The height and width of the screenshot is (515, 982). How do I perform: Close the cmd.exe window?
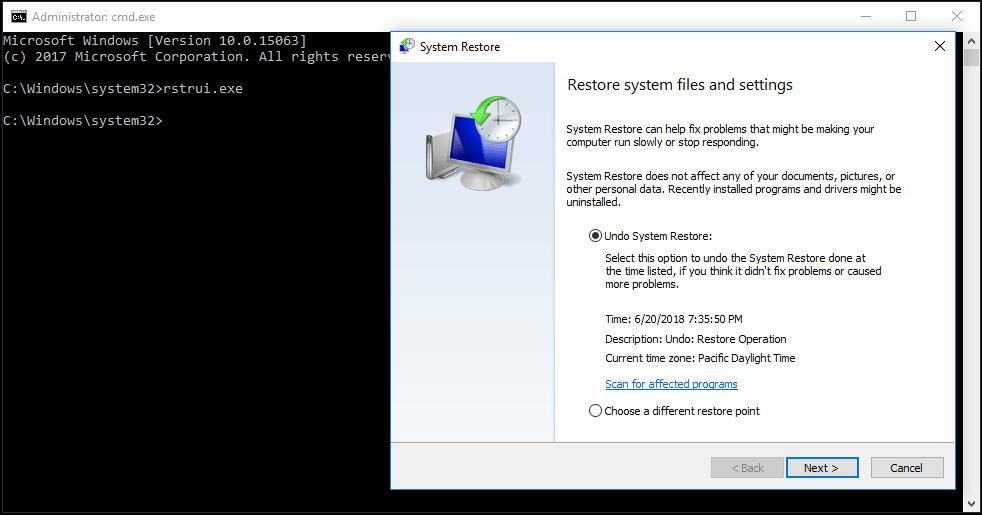pyautogui.click(x=957, y=17)
